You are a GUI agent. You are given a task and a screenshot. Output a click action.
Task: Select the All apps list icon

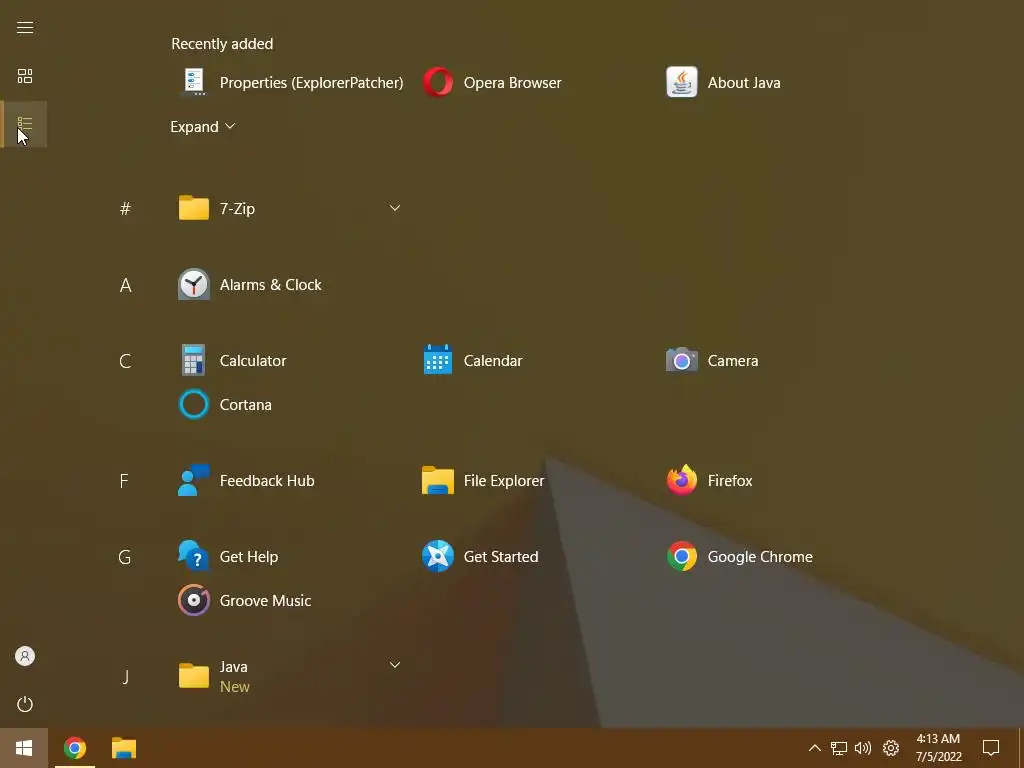click(x=25, y=124)
